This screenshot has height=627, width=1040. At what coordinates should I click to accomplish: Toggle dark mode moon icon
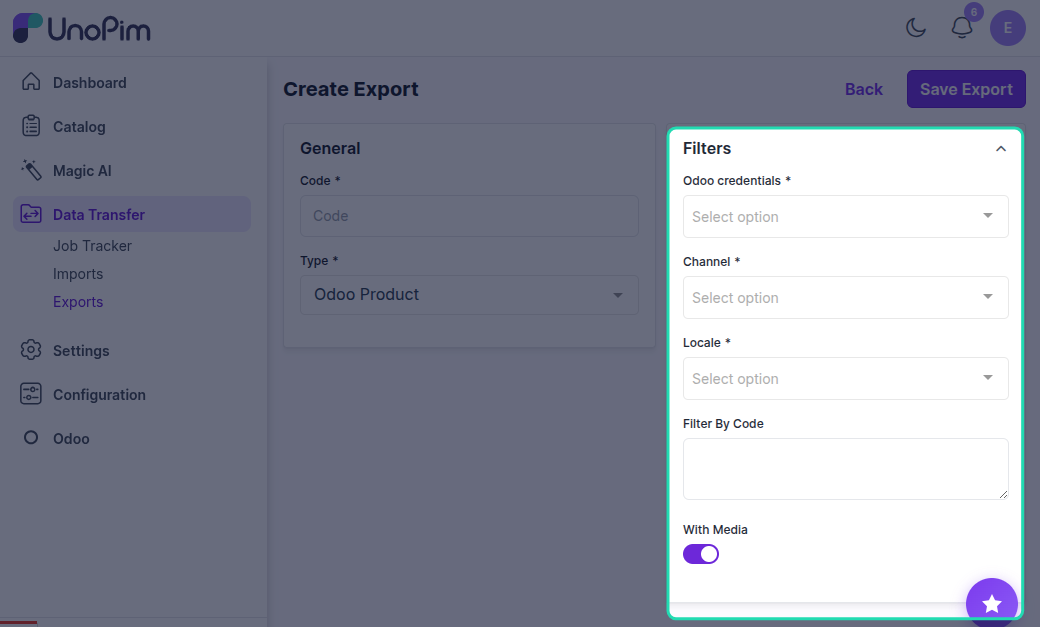click(x=916, y=28)
